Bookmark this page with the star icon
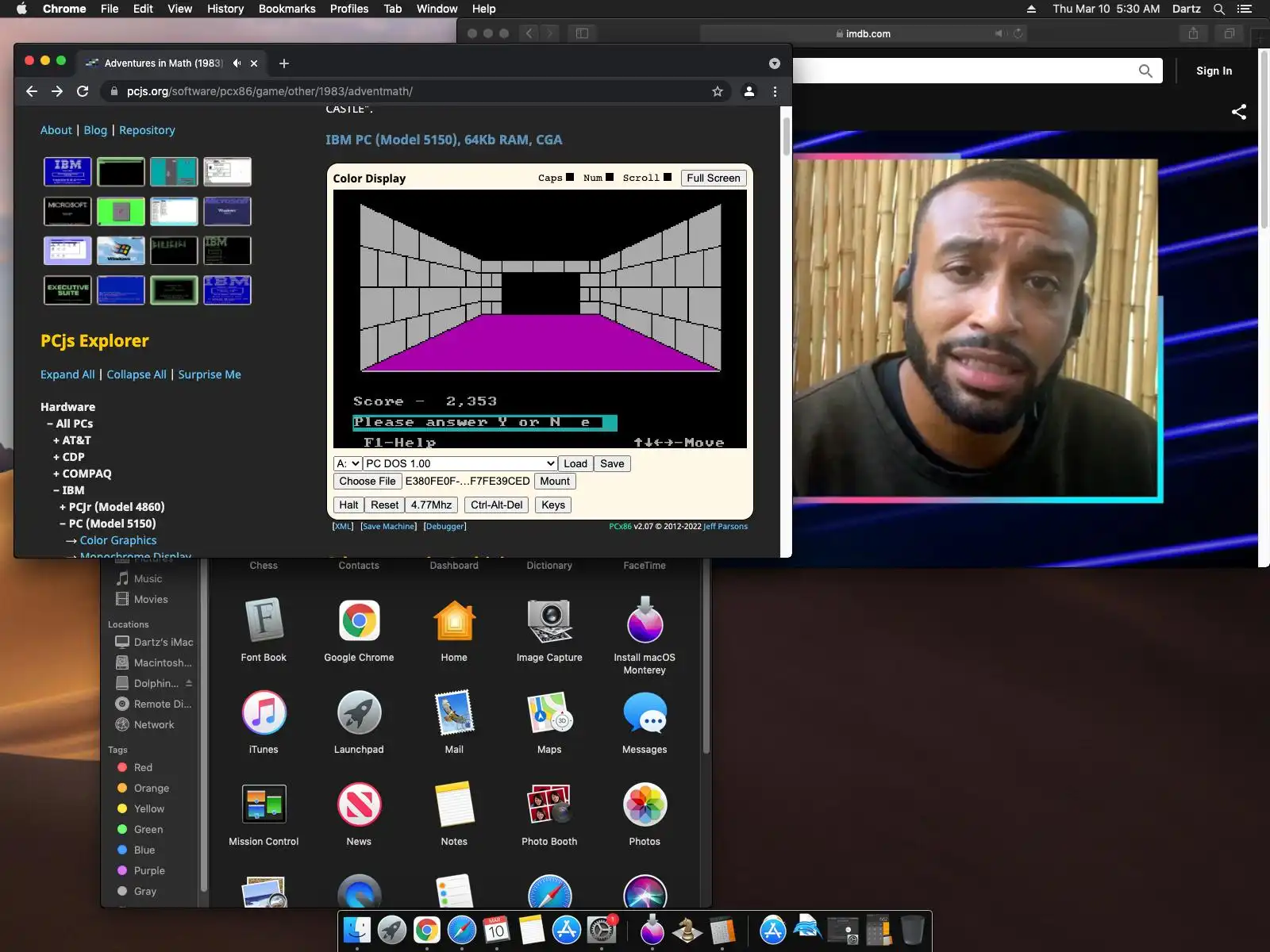This screenshot has width=1270, height=952. click(x=718, y=91)
